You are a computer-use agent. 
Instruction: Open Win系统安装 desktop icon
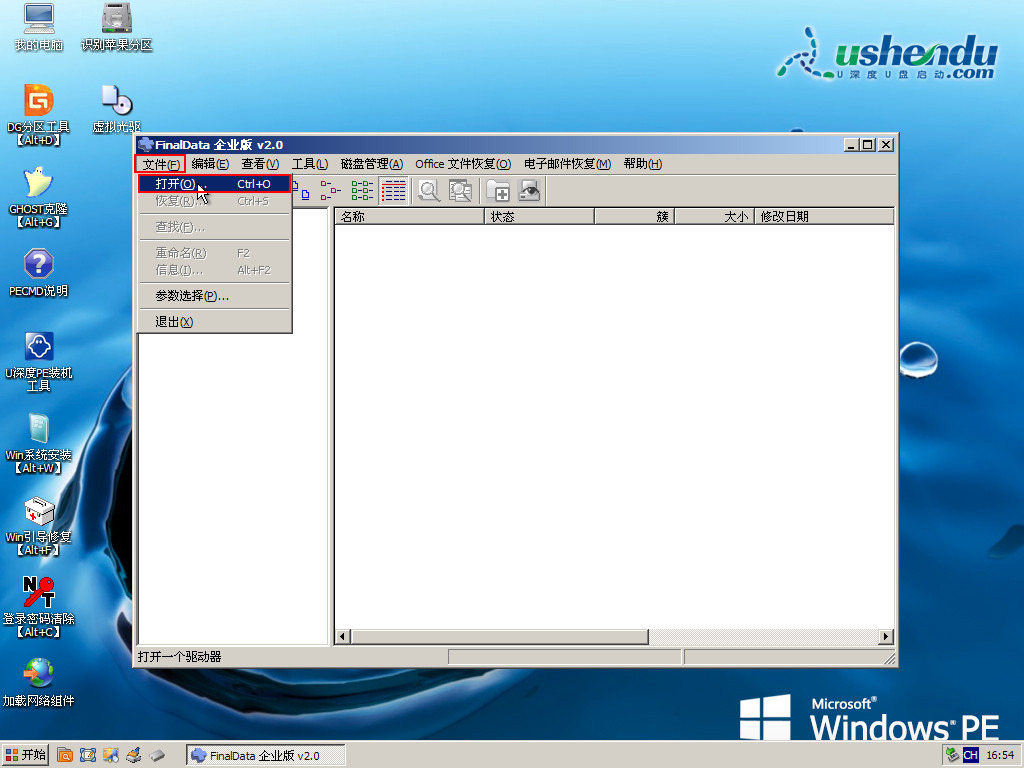click(39, 443)
